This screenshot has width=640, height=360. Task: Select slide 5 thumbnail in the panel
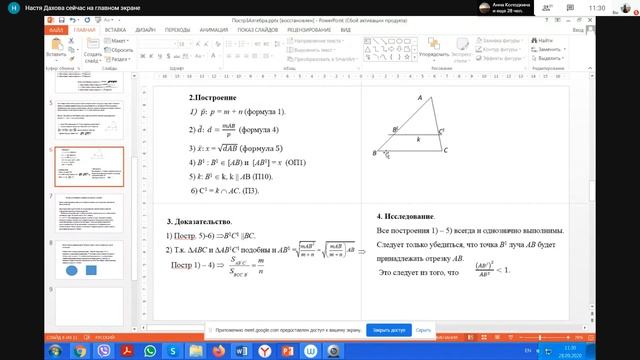click(x=89, y=120)
